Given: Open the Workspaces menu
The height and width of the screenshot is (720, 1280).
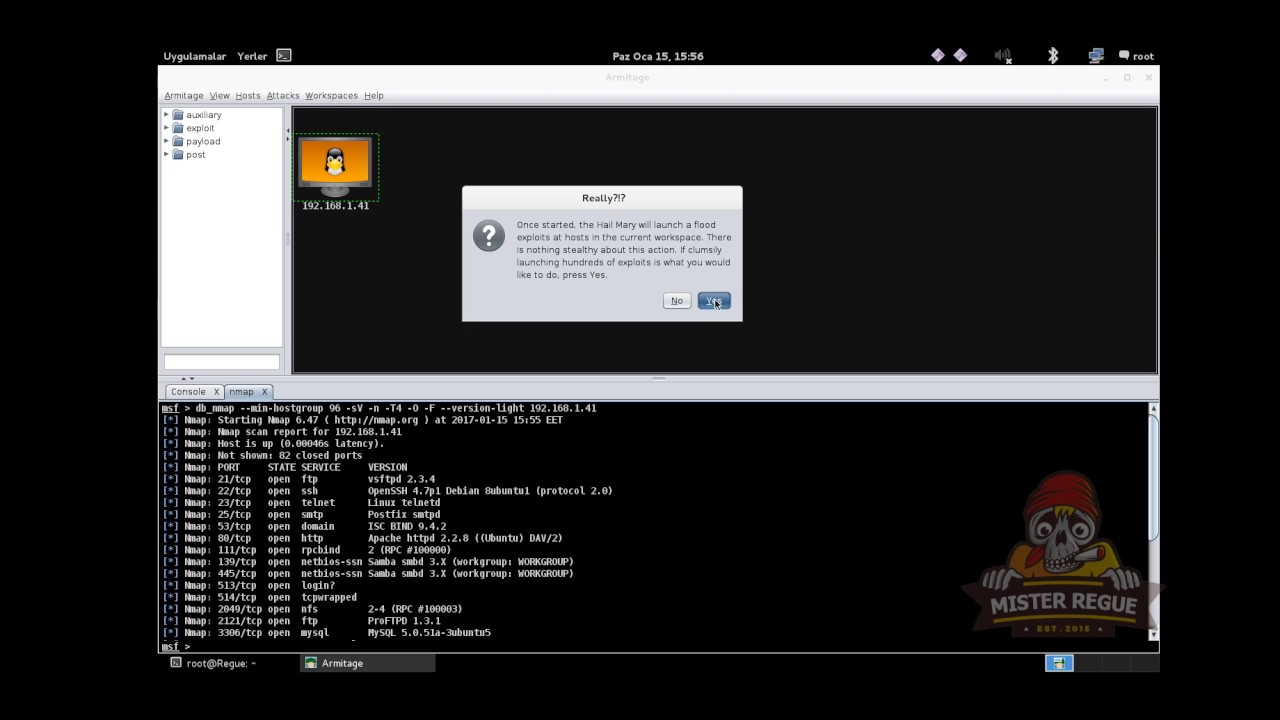Looking at the screenshot, I should [x=331, y=96].
